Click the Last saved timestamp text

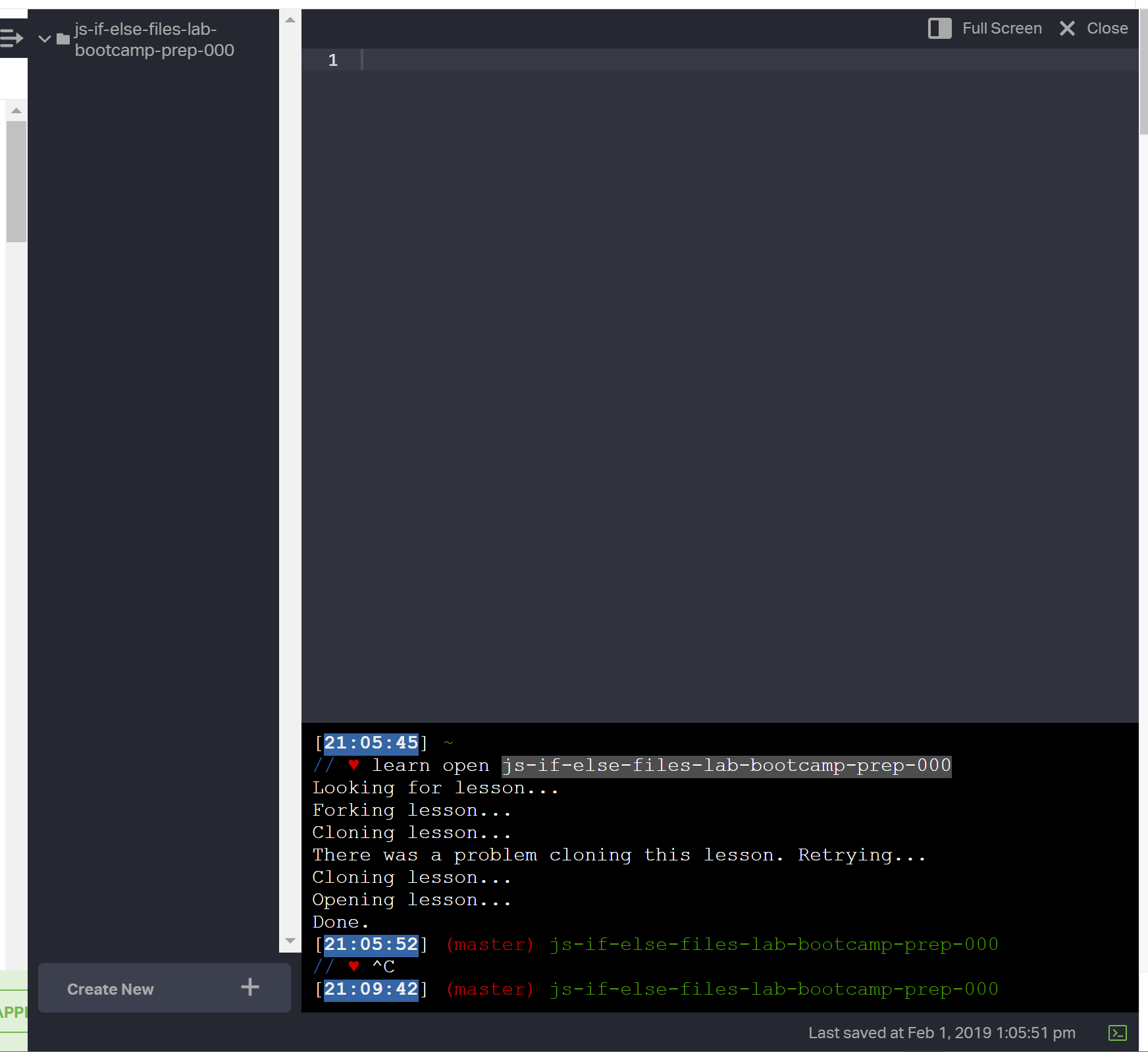pos(942,1033)
